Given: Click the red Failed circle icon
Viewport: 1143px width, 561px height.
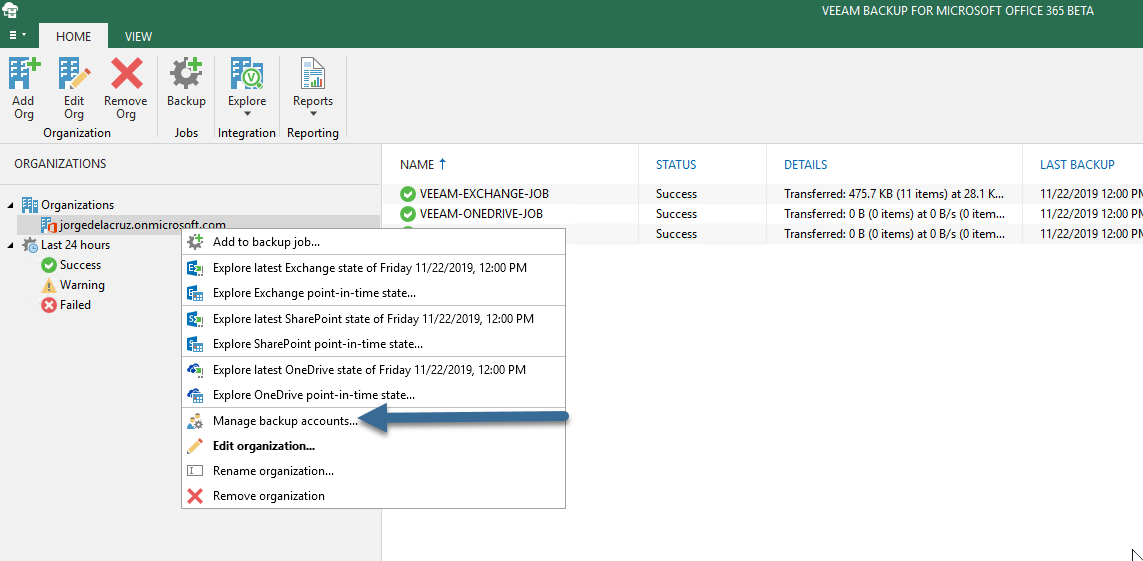Looking at the screenshot, I should tap(49, 305).
